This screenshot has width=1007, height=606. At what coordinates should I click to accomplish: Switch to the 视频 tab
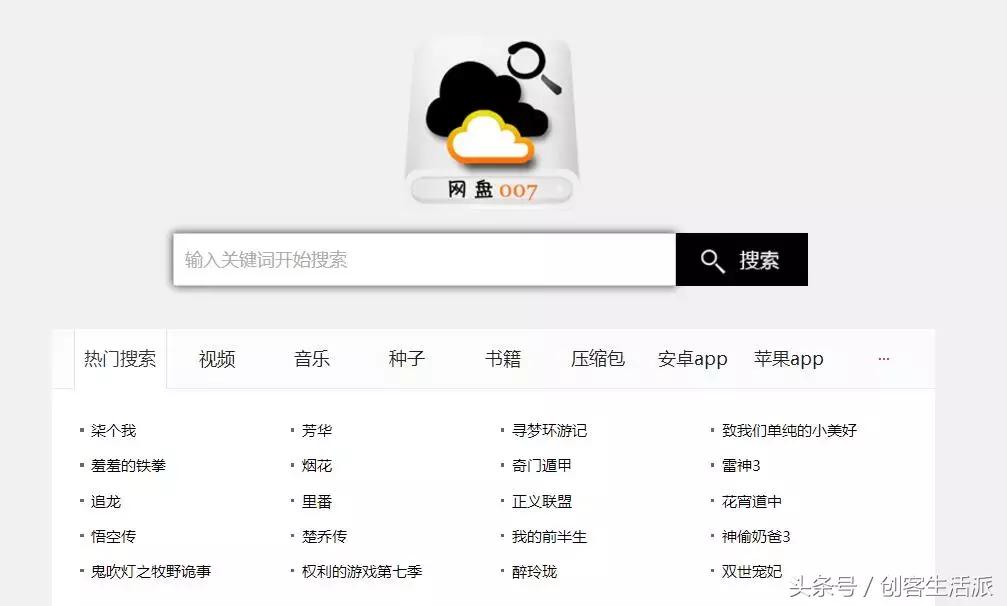[x=215, y=358]
